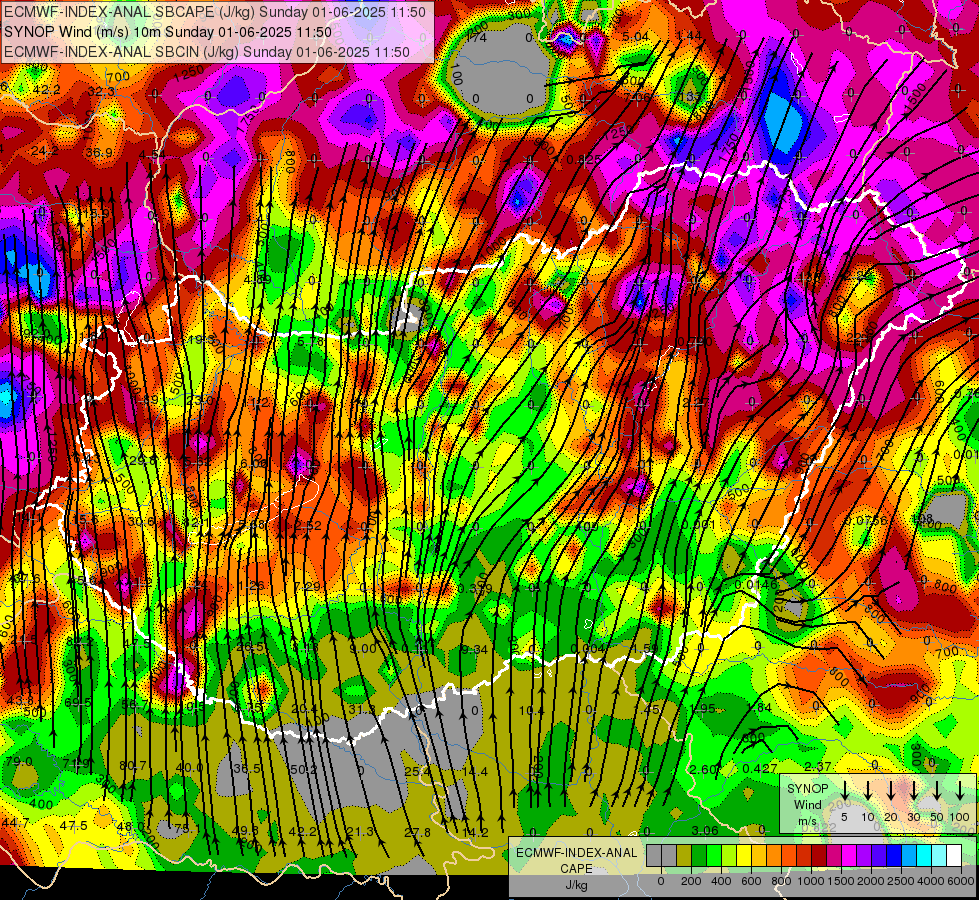Select the amber swatch above the 600 tick

click(759, 855)
